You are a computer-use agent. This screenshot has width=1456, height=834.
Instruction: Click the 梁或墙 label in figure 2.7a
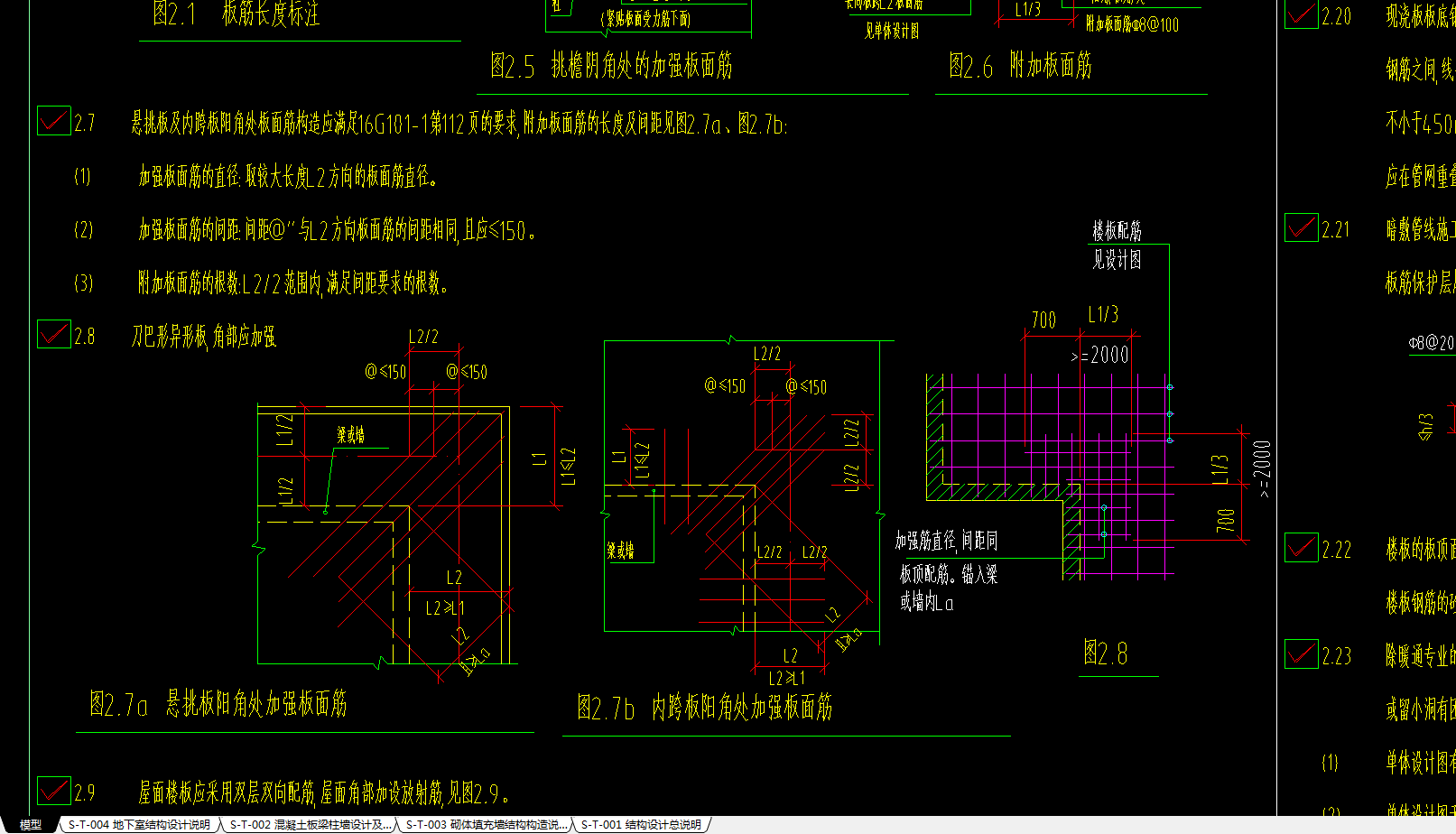tap(350, 435)
